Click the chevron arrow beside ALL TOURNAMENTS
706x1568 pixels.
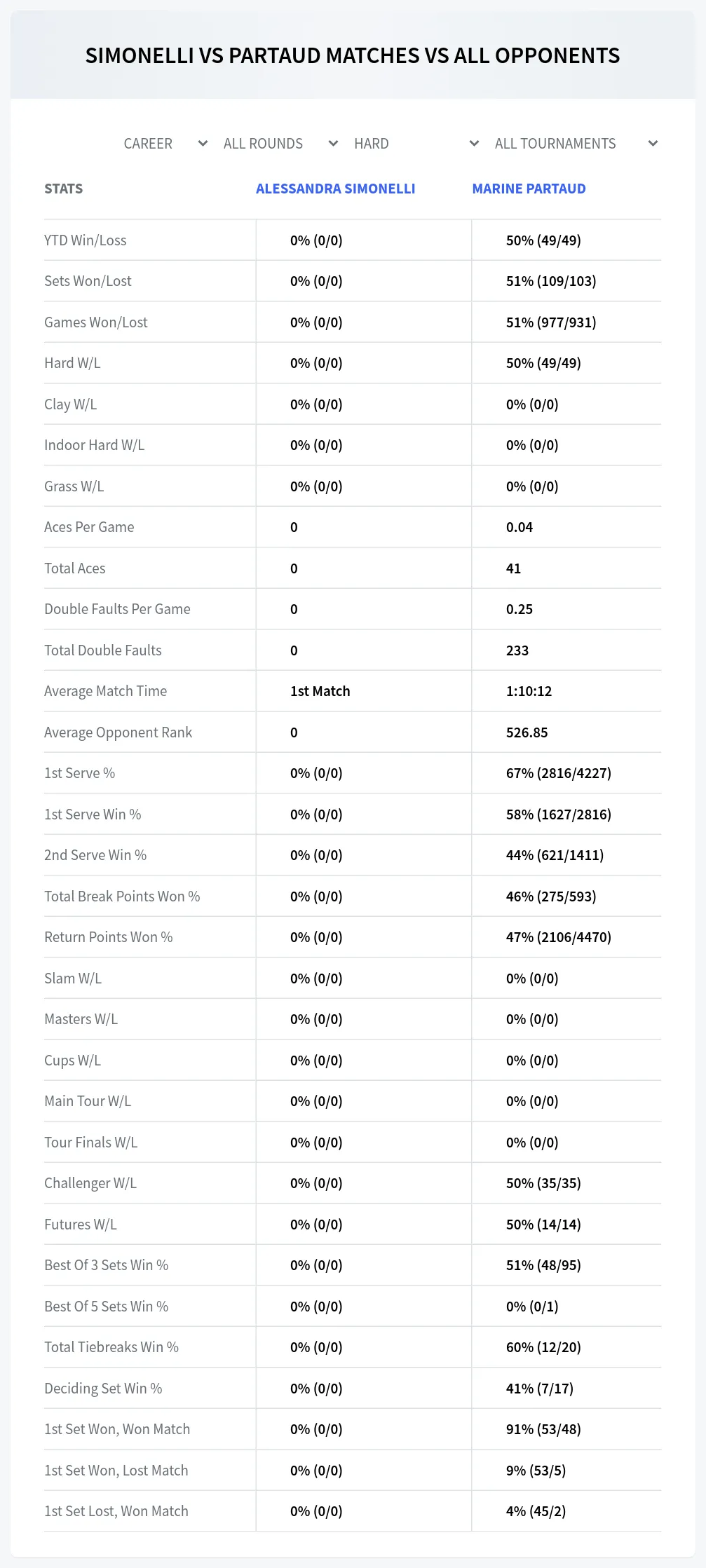[653, 144]
